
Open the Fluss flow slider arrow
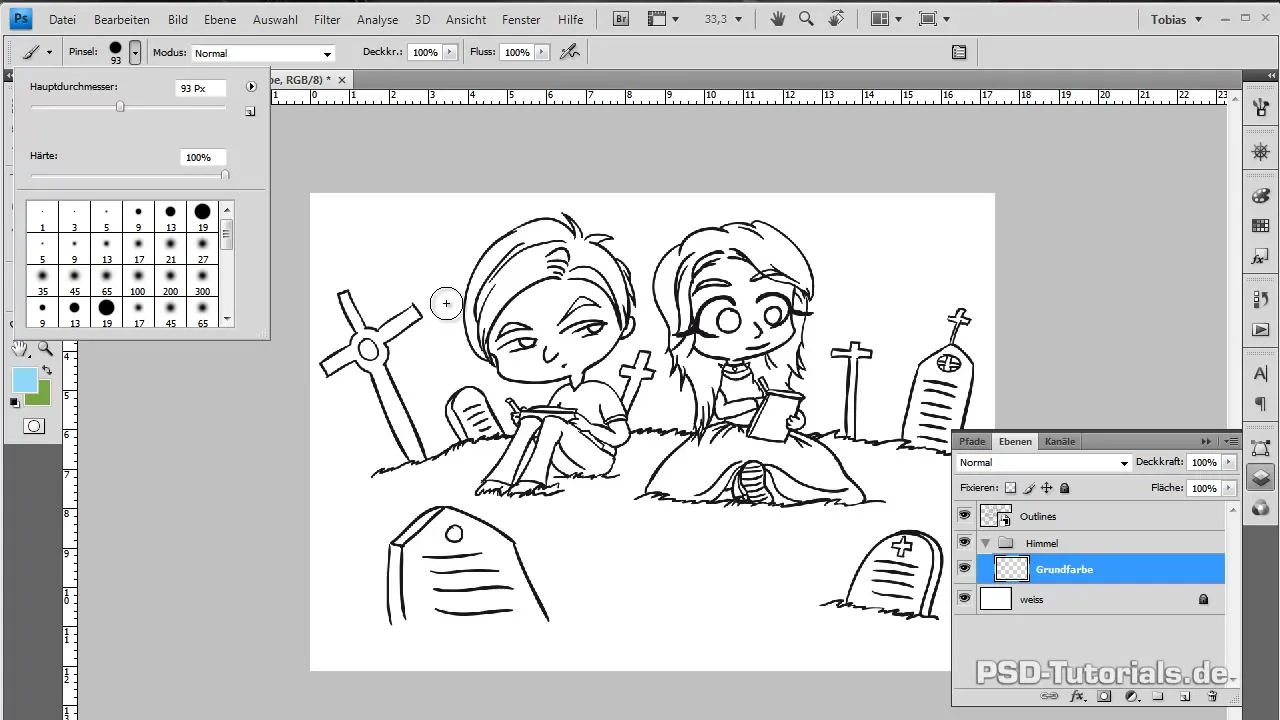[541, 52]
